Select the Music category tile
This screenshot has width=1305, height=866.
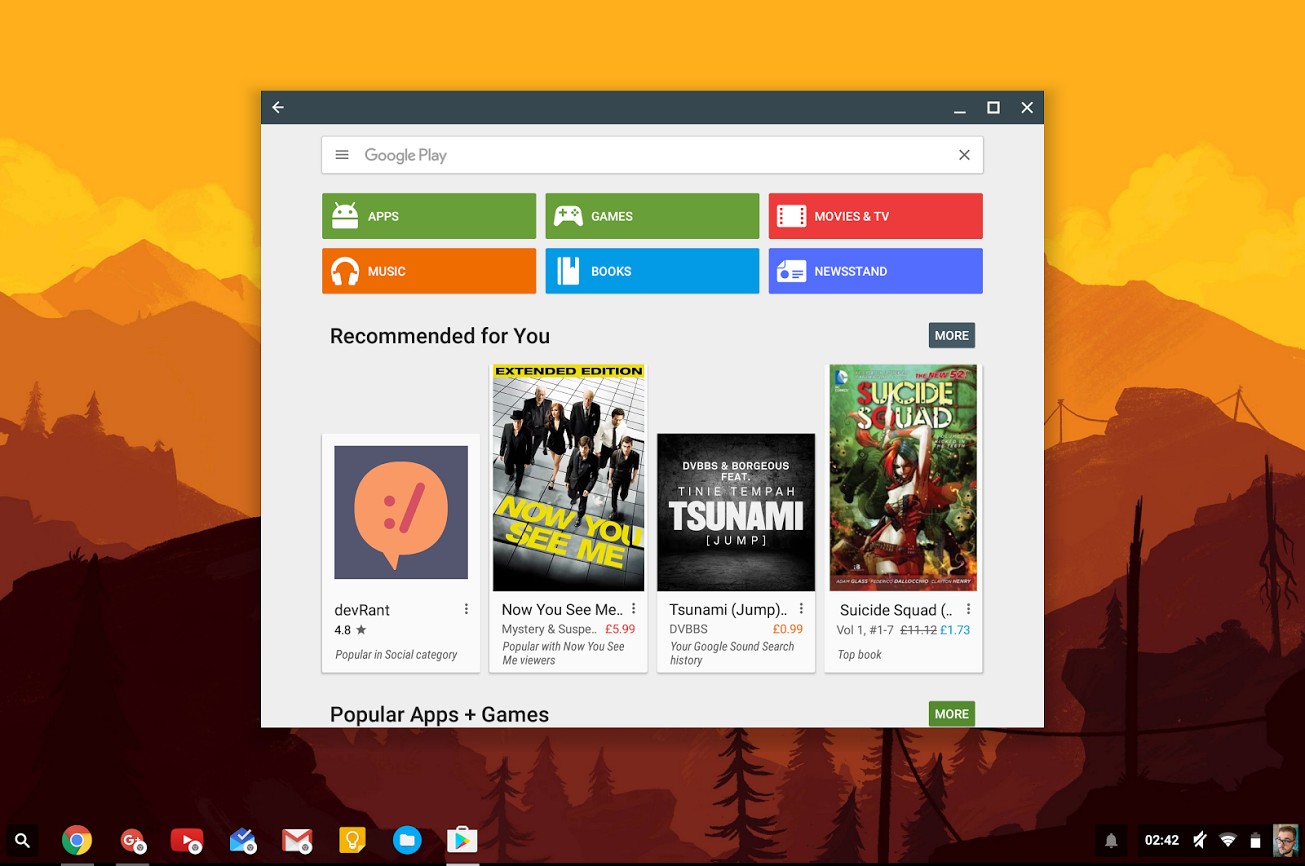click(x=429, y=271)
